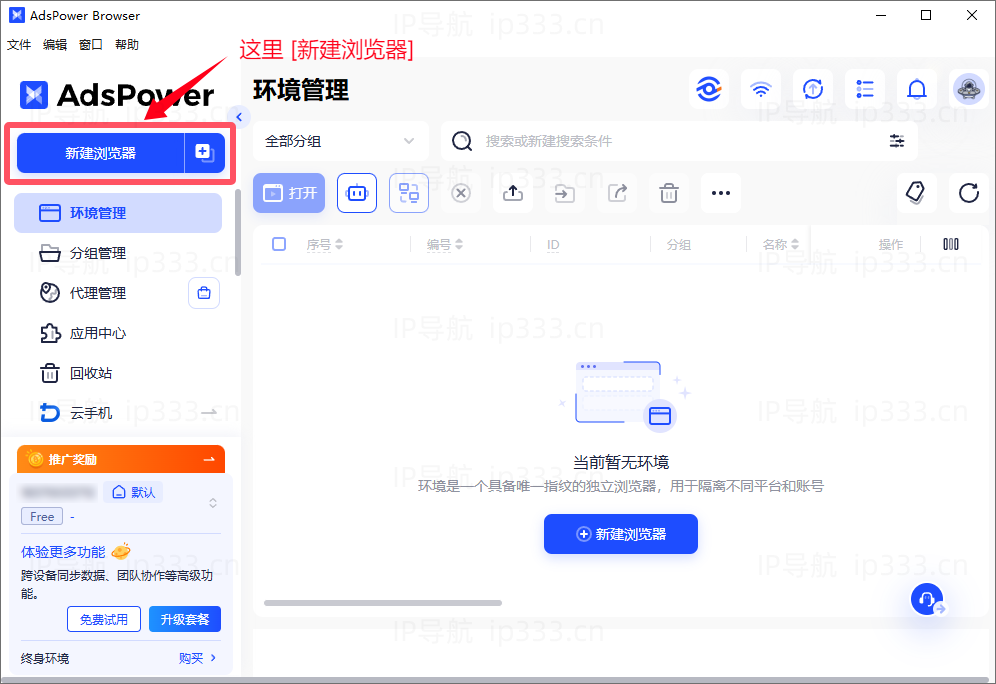Toggle the select-all checkbox in table header
The width and height of the screenshot is (996, 684).
279,244
